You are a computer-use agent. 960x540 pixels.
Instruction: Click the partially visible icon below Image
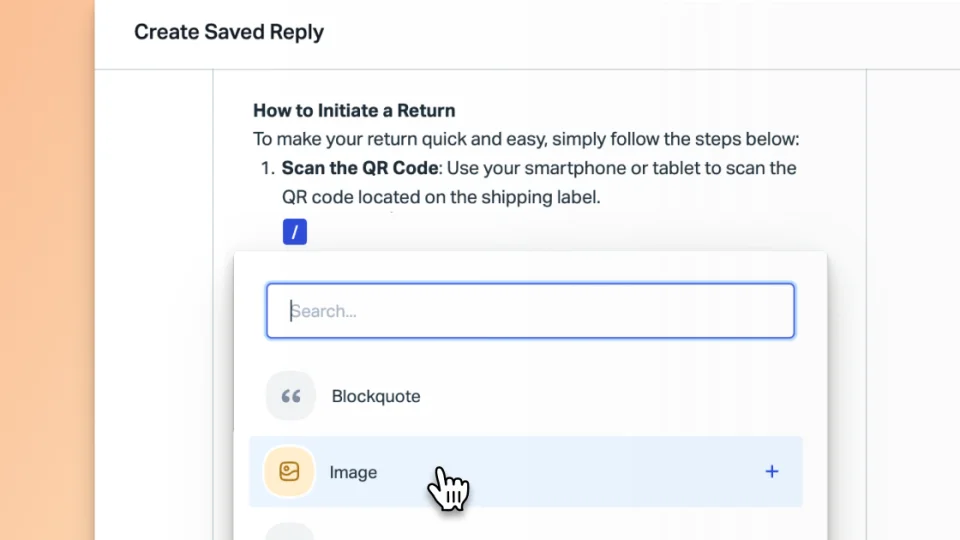290,531
